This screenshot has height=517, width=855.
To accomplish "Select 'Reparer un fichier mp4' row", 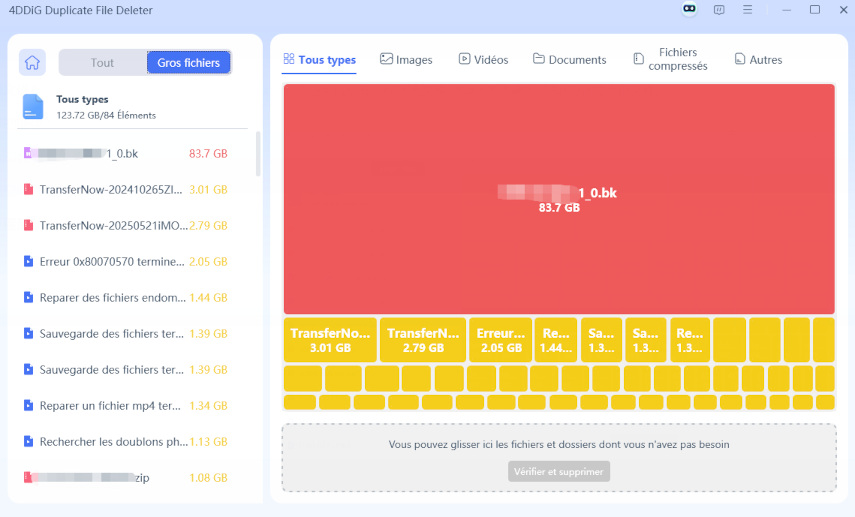I will tap(133, 406).
